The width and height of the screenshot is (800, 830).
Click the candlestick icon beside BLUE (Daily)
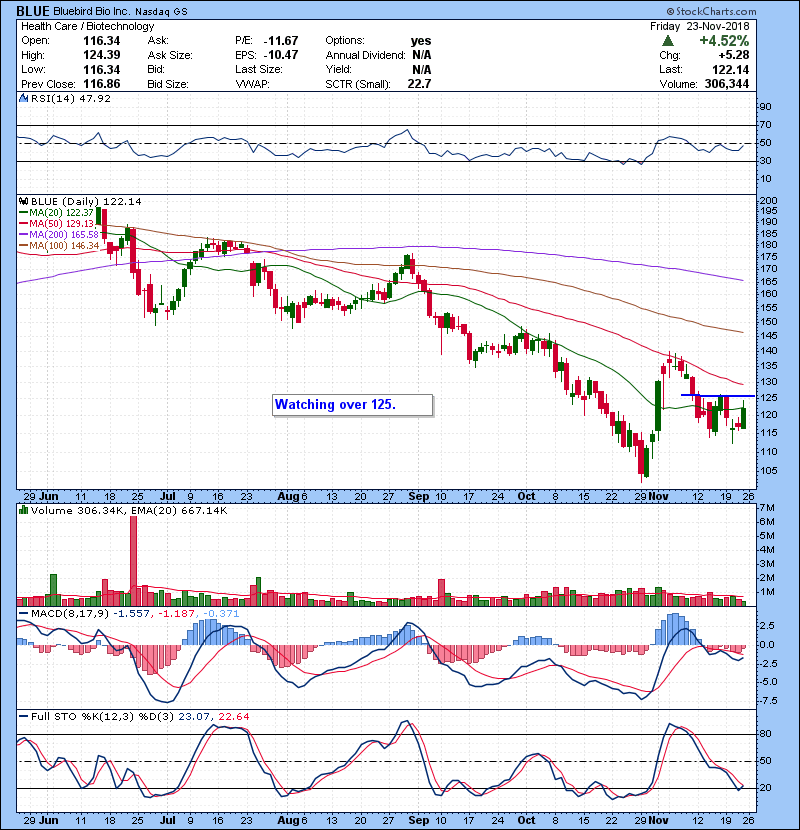click(x=23, y=201)
